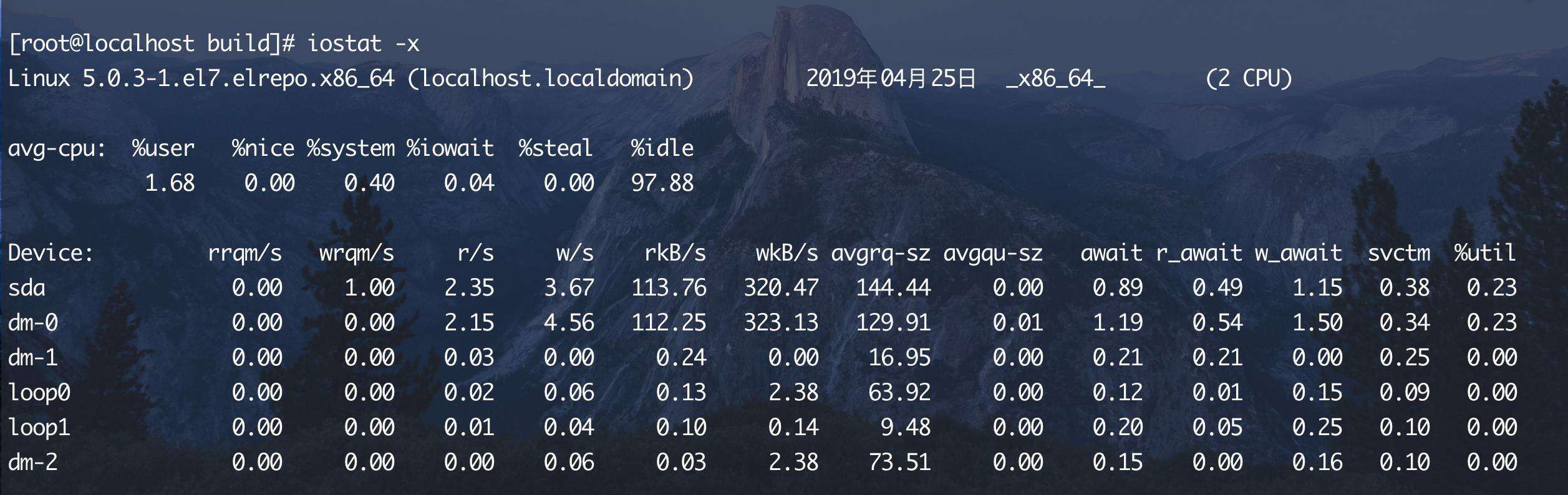Viewport: 1568px width, 495px height.
Task: Click the %steal column header
Action: pyautogui.click(x=556, y=148)
